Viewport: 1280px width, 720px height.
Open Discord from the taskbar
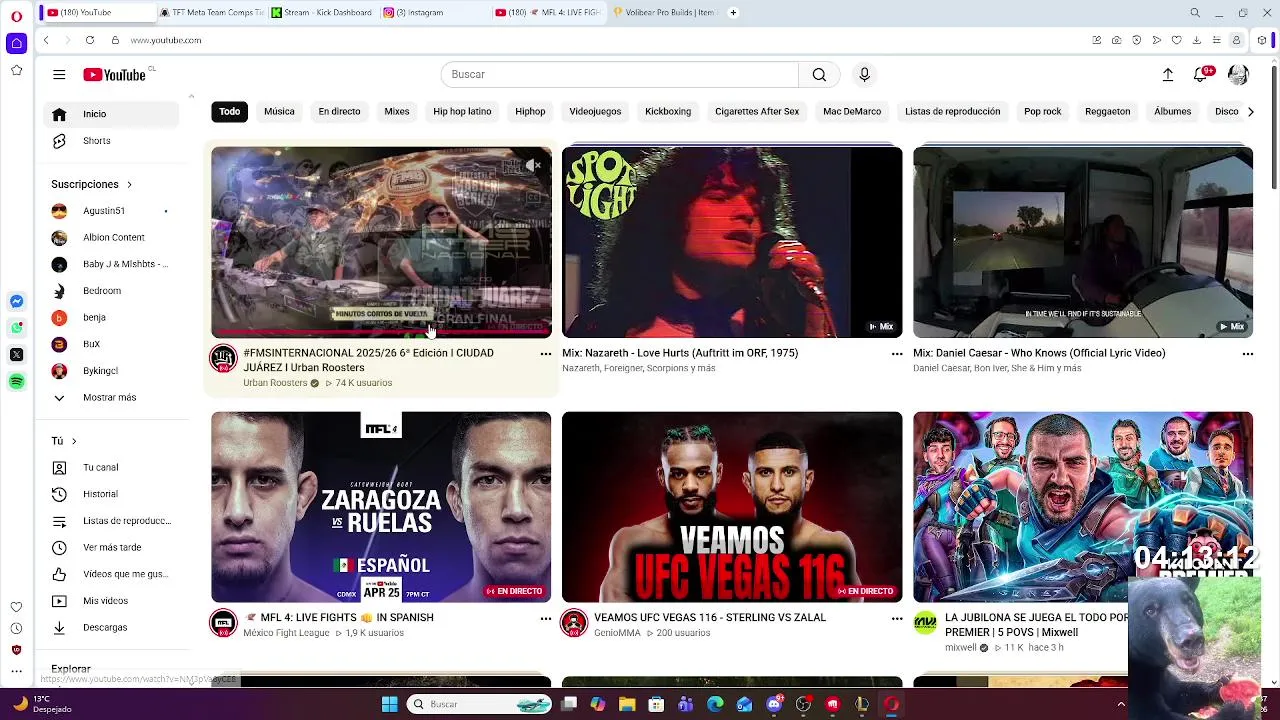(774, 704)
